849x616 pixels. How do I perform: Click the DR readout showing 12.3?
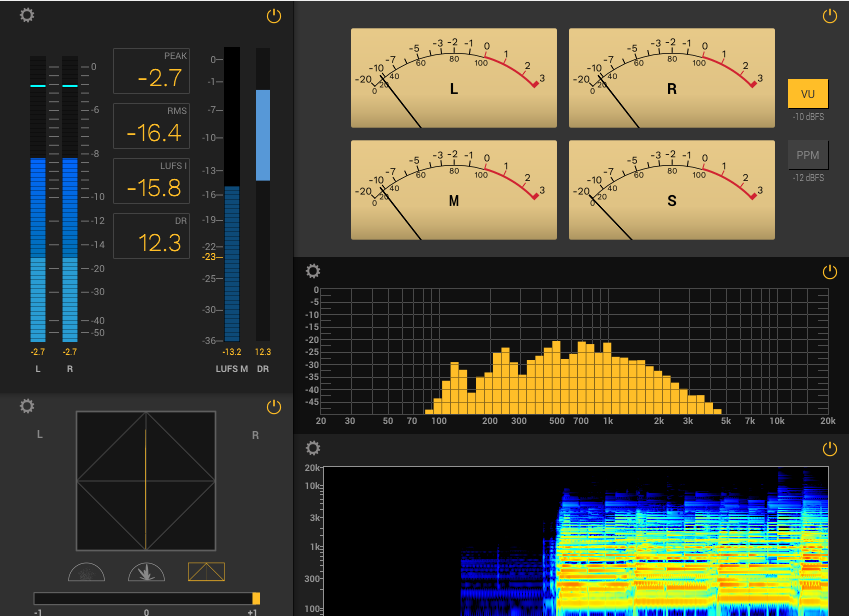[151, 236]
